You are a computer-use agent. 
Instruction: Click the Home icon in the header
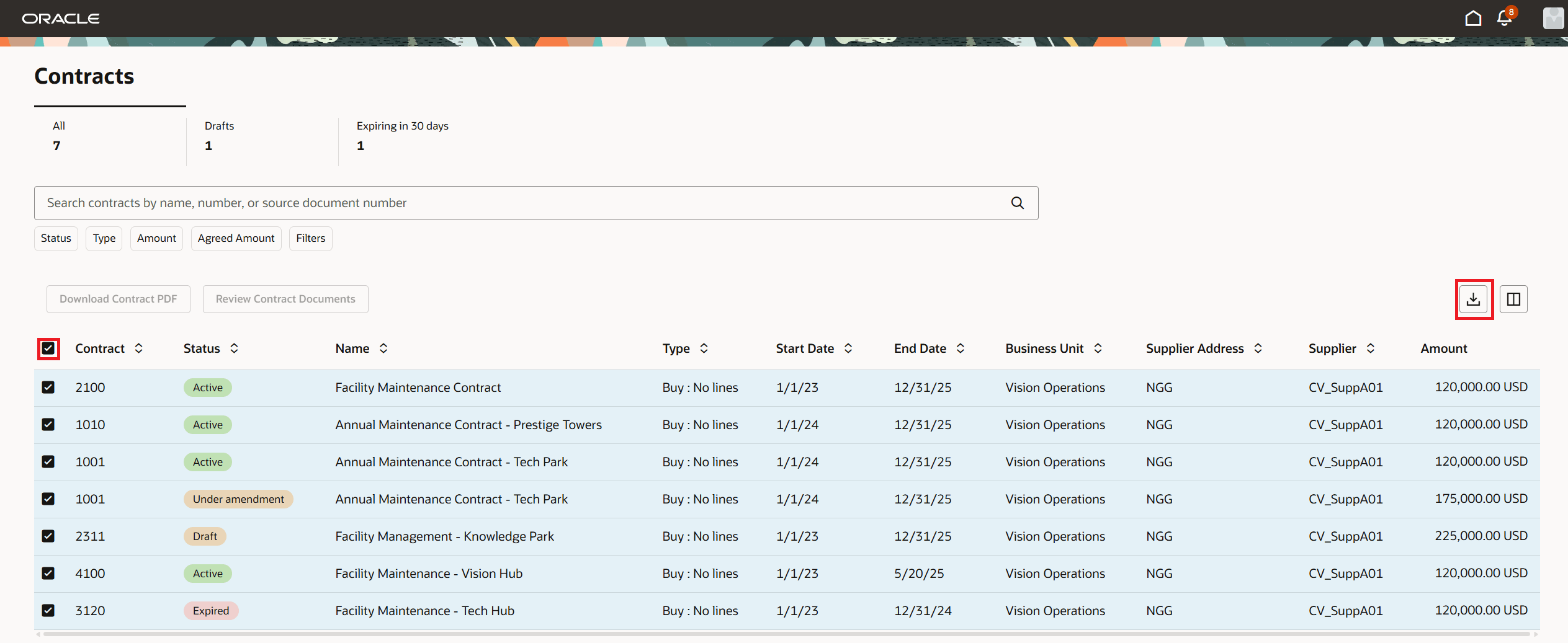(x=1473, y=18)
